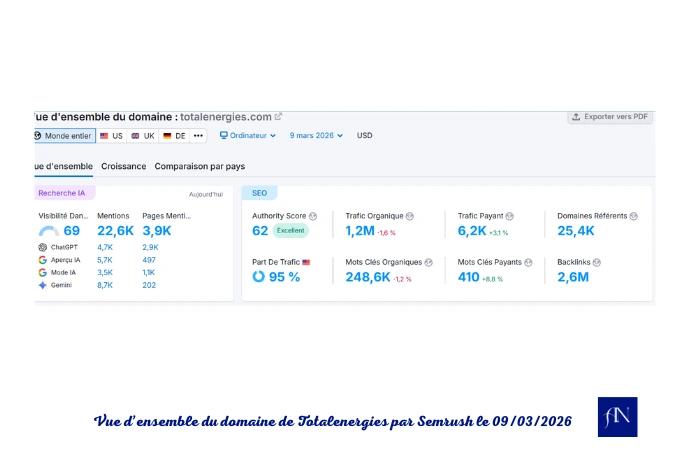Screen dimensions: 690x470
Task: Click the +3,1 % paid traffic change
Action: 499,233
